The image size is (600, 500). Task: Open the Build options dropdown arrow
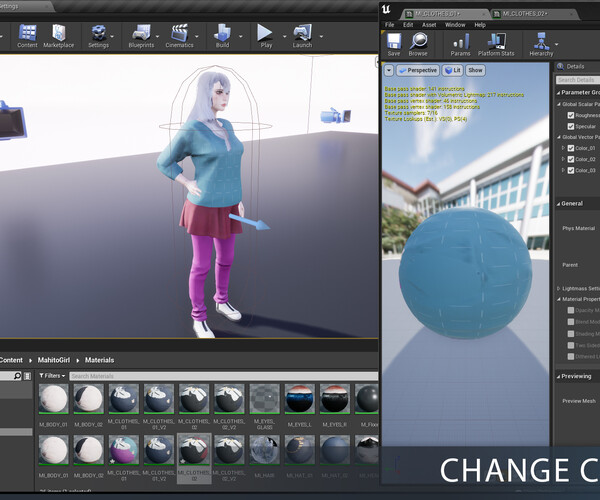coord(241,37)
